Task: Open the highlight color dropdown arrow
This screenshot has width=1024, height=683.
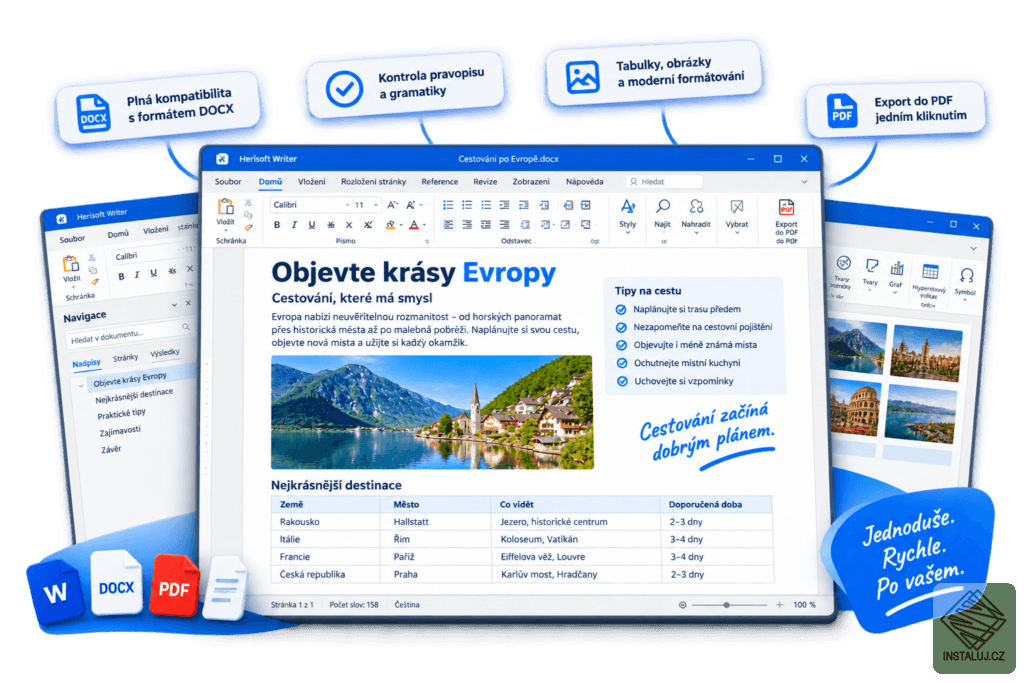Action: click(400, 225)
